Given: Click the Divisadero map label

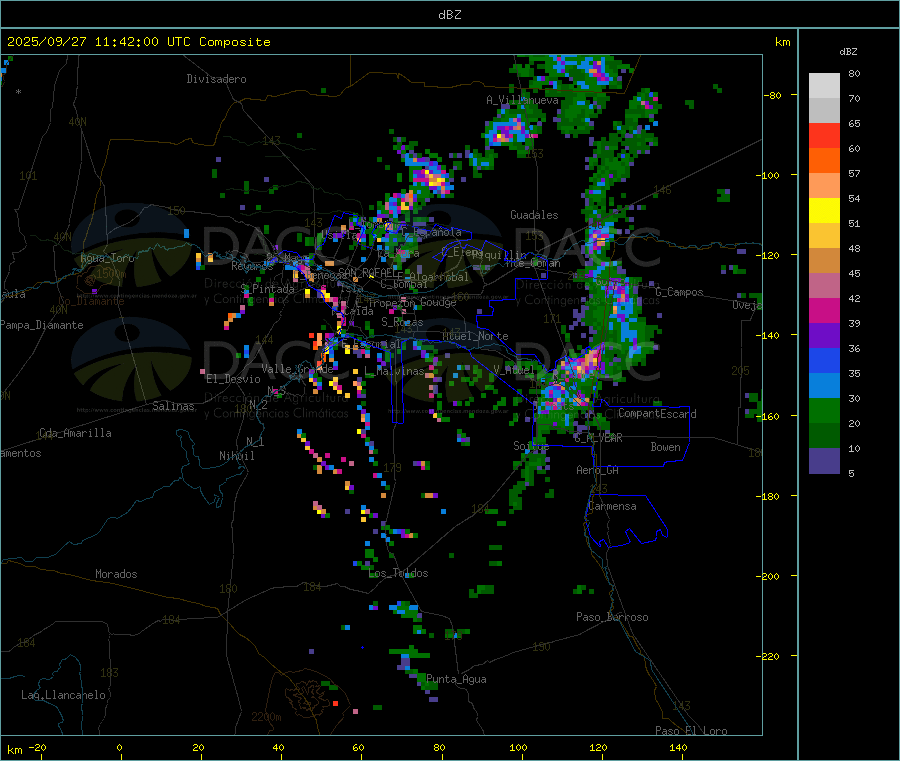Looking at the screenshot, I should pyautogui.click(x=216, y=79).
